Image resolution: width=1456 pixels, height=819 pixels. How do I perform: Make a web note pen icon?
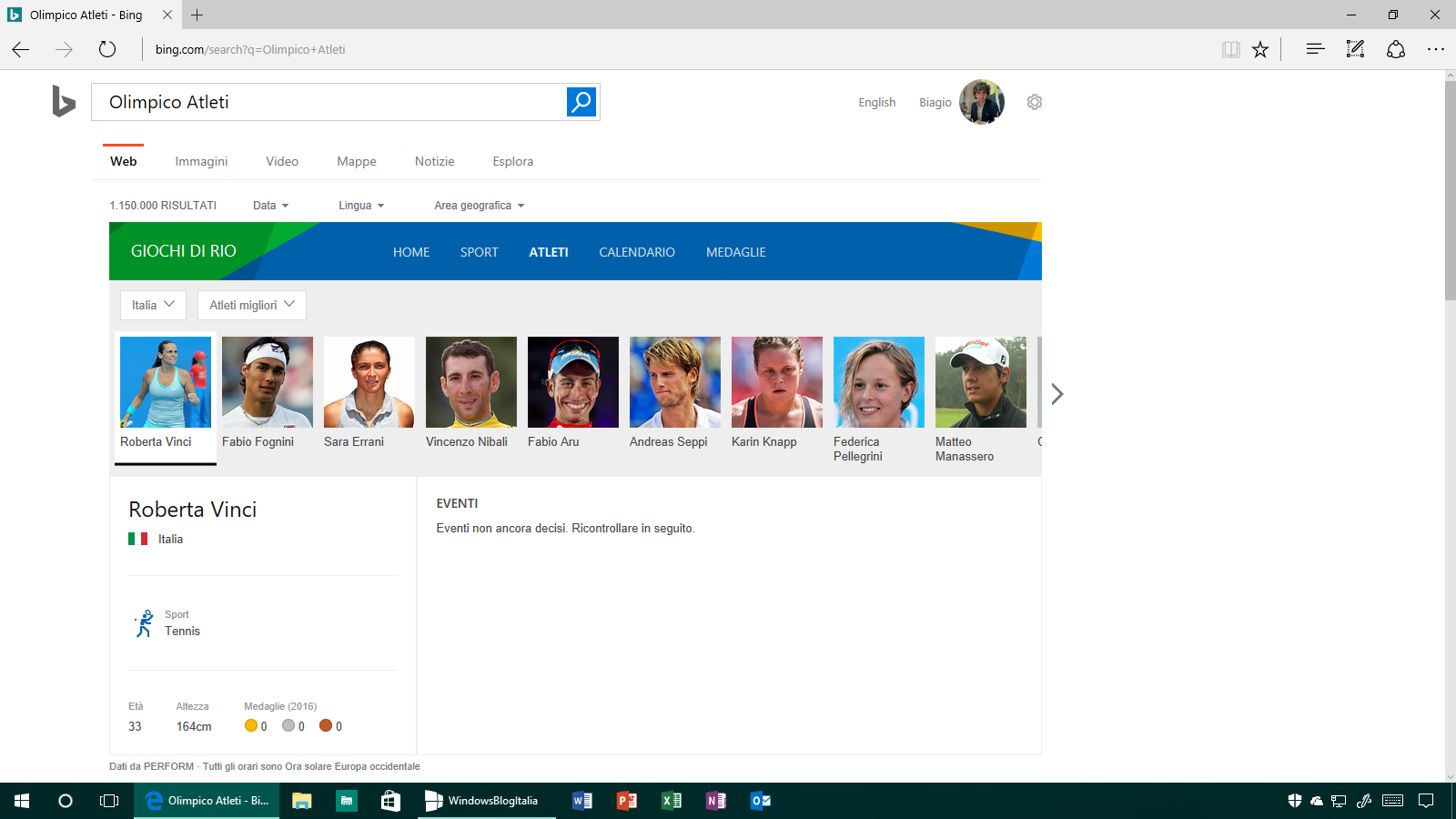point(1355,49)
